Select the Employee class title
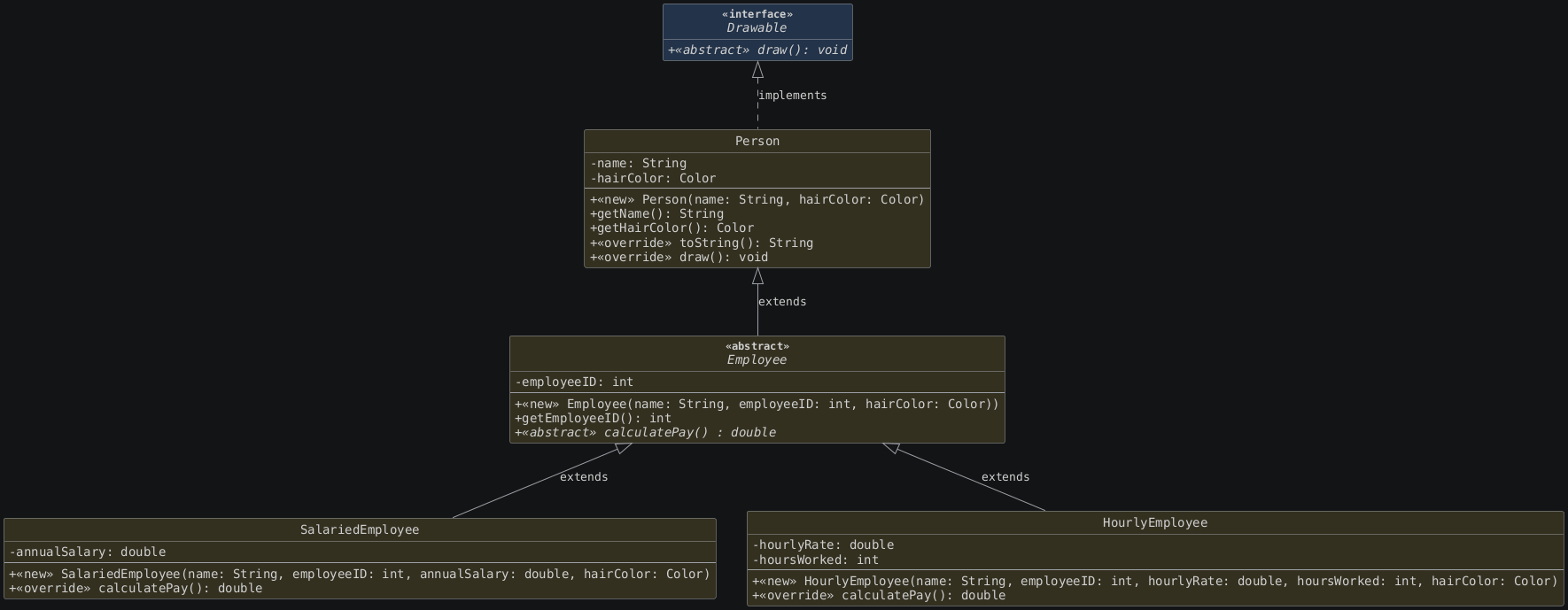 (757, 359)
